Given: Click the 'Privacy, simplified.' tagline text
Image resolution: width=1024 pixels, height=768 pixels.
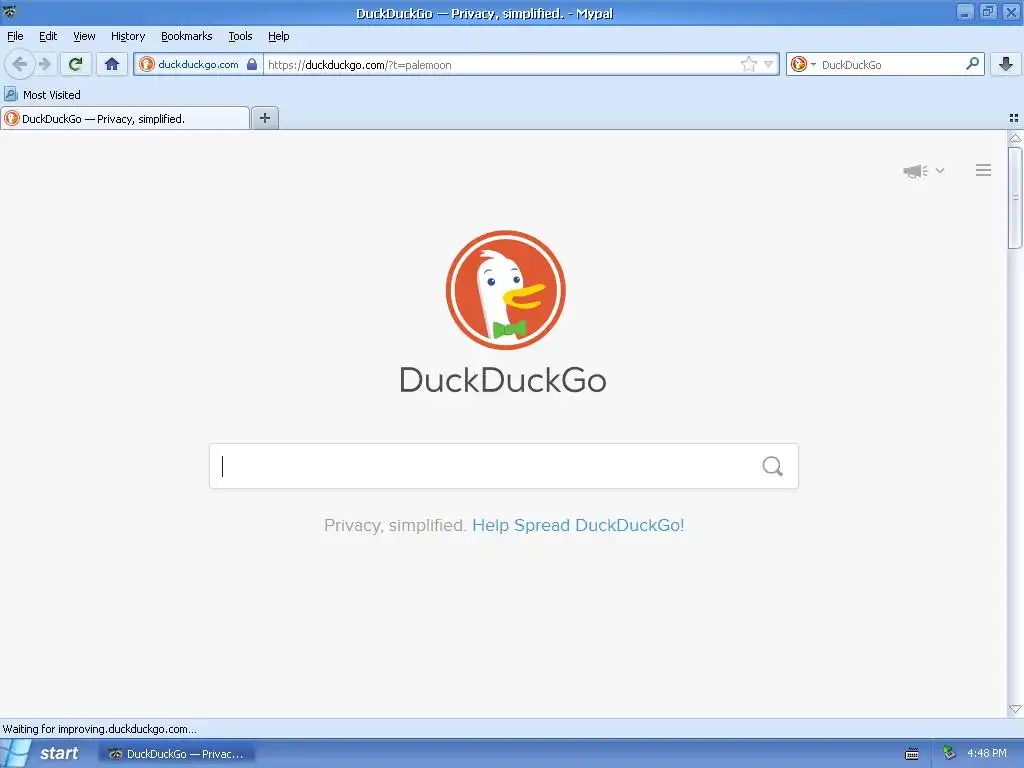Looking at the screenshot, I should [394, 525].
